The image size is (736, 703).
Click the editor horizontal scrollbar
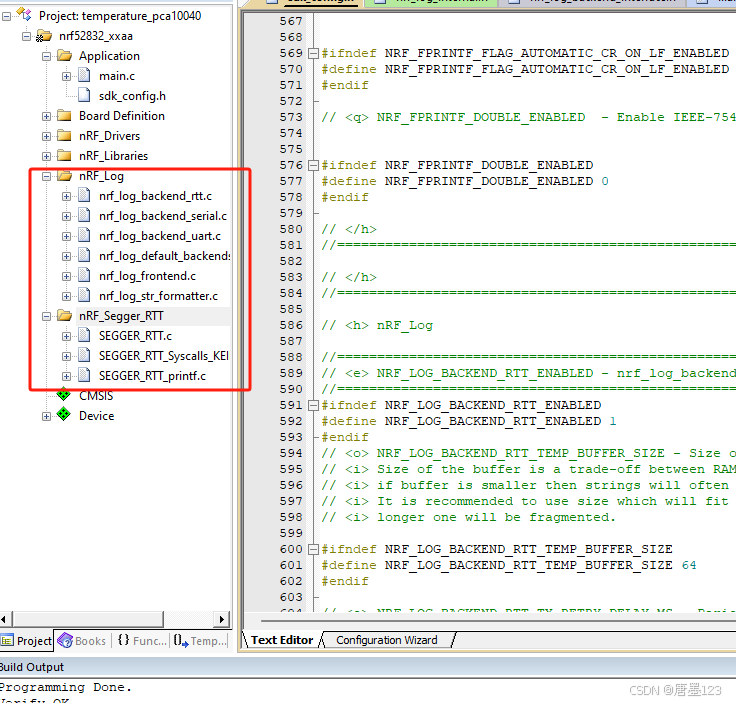tap(498, 621)
